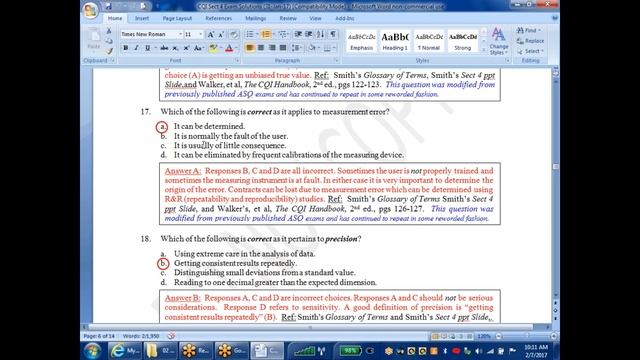Expand the Font dialog launcher
Screen dimensions: 640x360
click(x=237, y=60)
